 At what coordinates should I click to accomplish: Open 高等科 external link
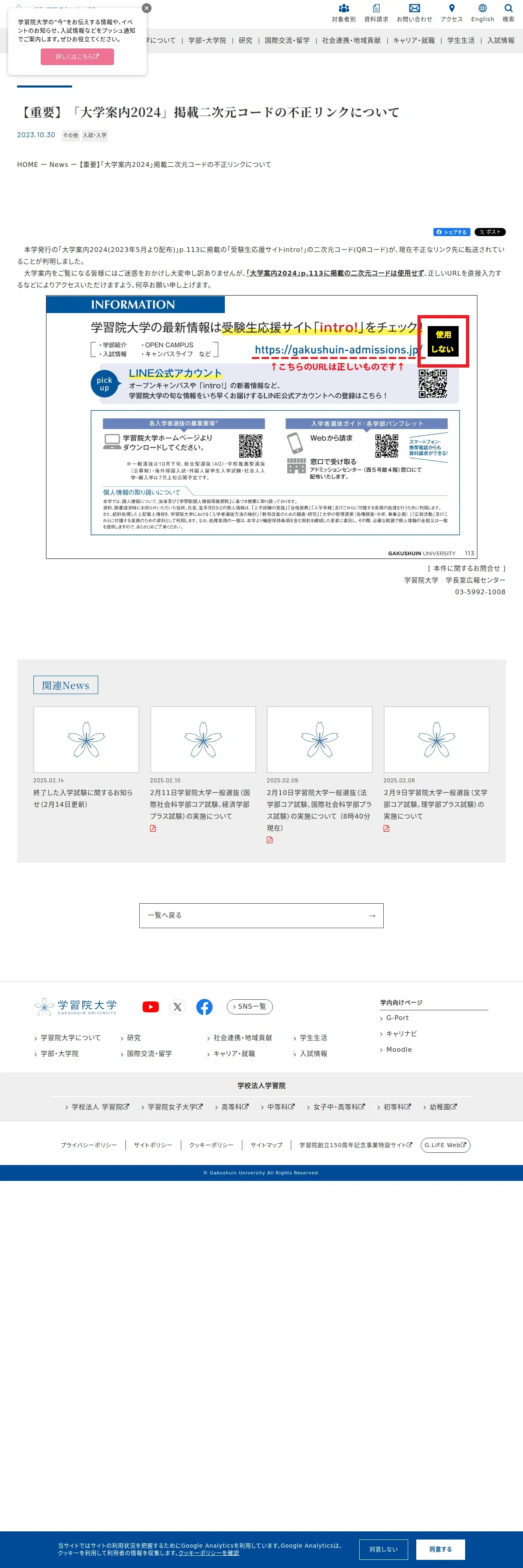[x=235, y=1107]
